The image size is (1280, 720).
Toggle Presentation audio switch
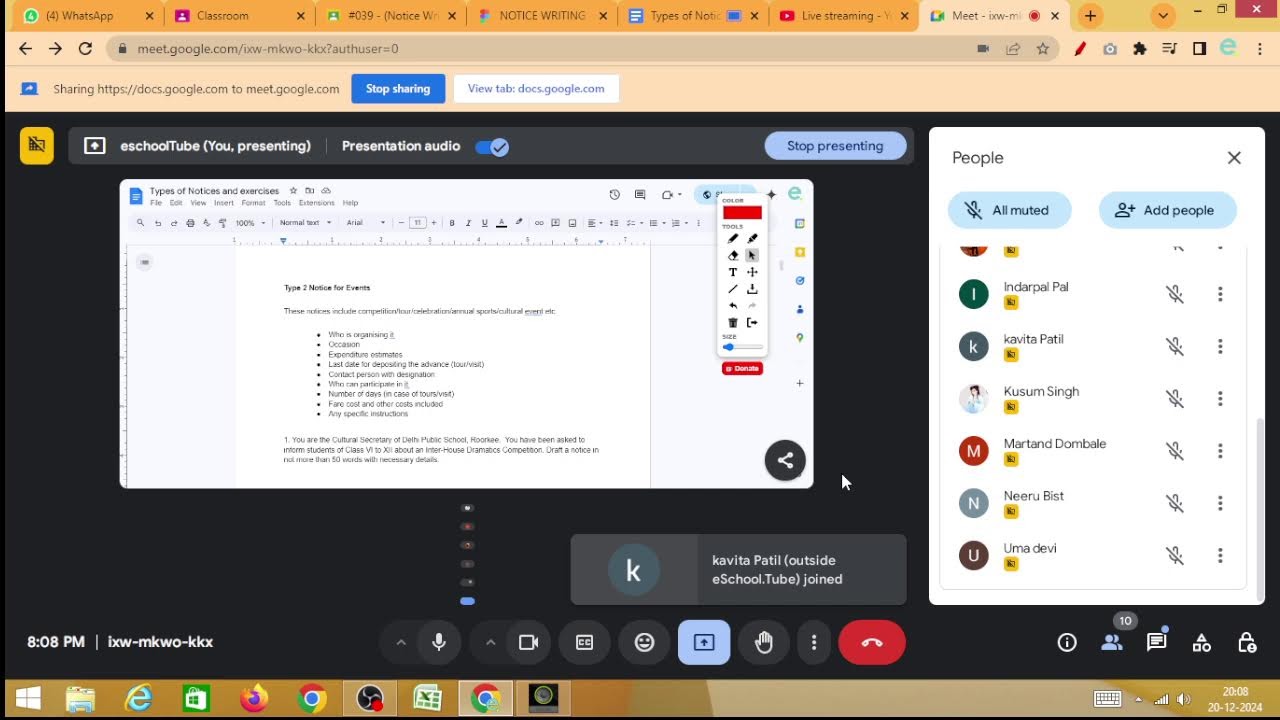coord(492,147)
